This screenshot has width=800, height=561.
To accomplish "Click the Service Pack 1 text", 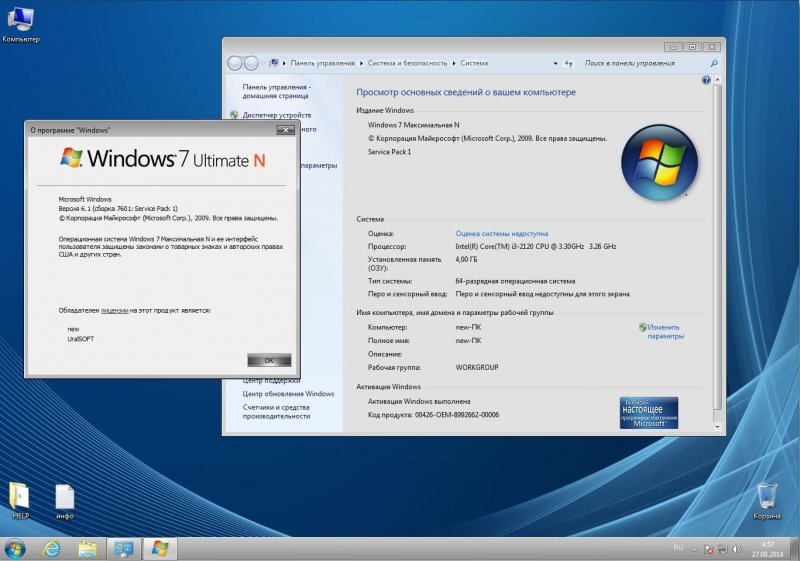I will click(389, 152).
